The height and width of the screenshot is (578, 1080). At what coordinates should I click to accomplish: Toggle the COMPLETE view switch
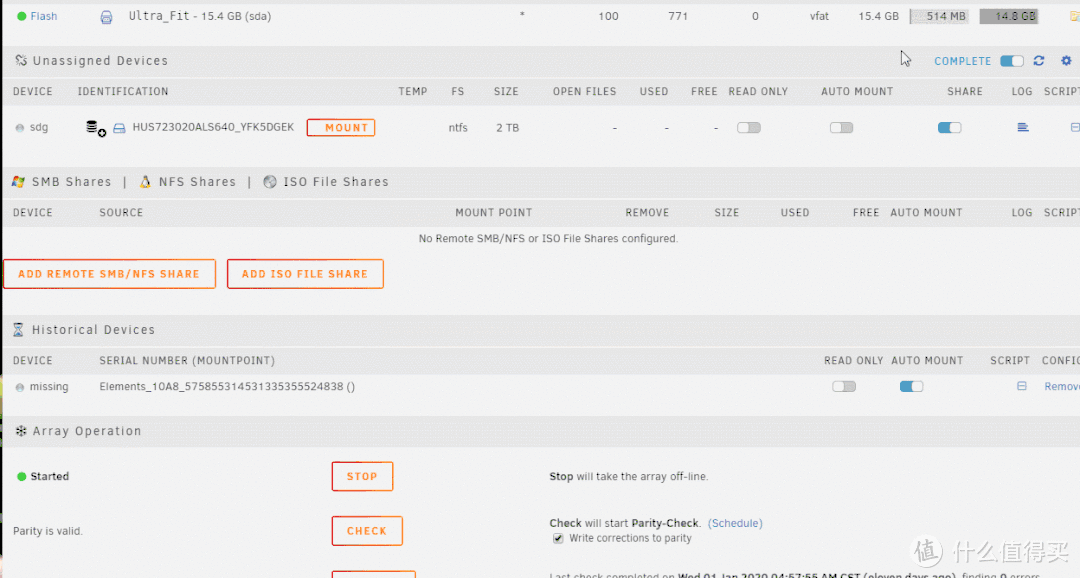[x=1012, y=61]
